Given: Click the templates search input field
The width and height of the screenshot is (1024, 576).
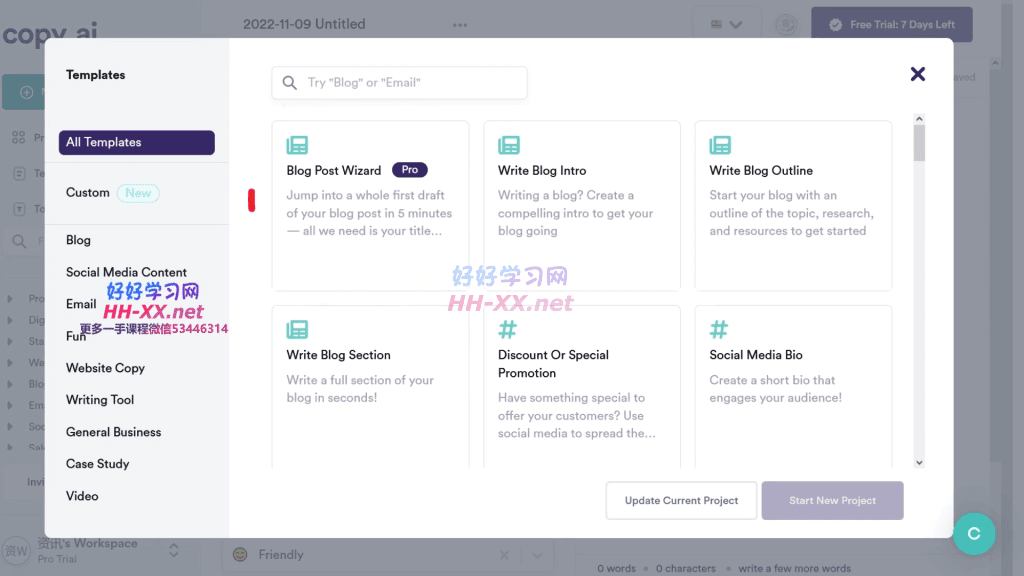Looking at the screenshot, I should 400,83.
